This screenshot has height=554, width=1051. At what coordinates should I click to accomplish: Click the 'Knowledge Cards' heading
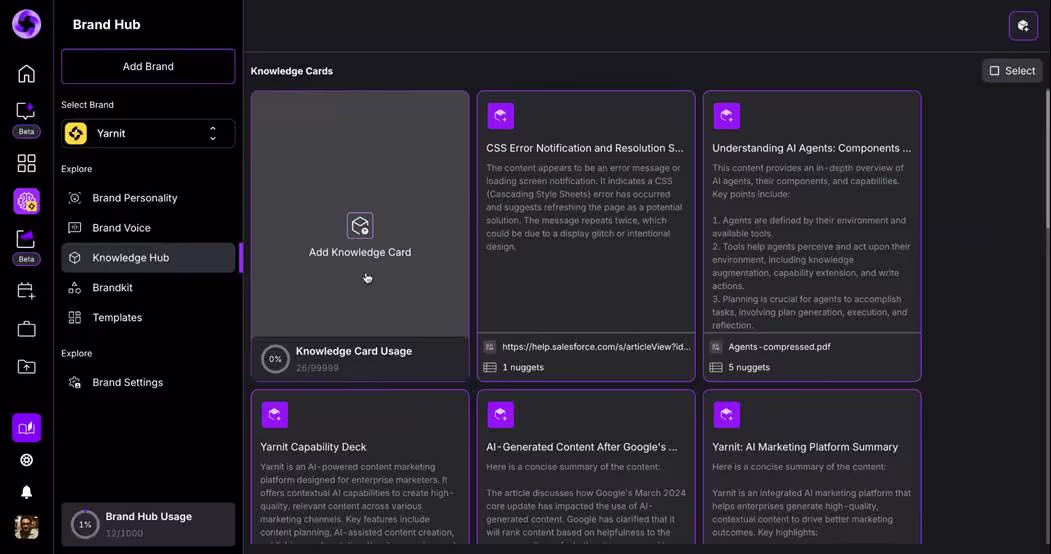click(292, 71)
